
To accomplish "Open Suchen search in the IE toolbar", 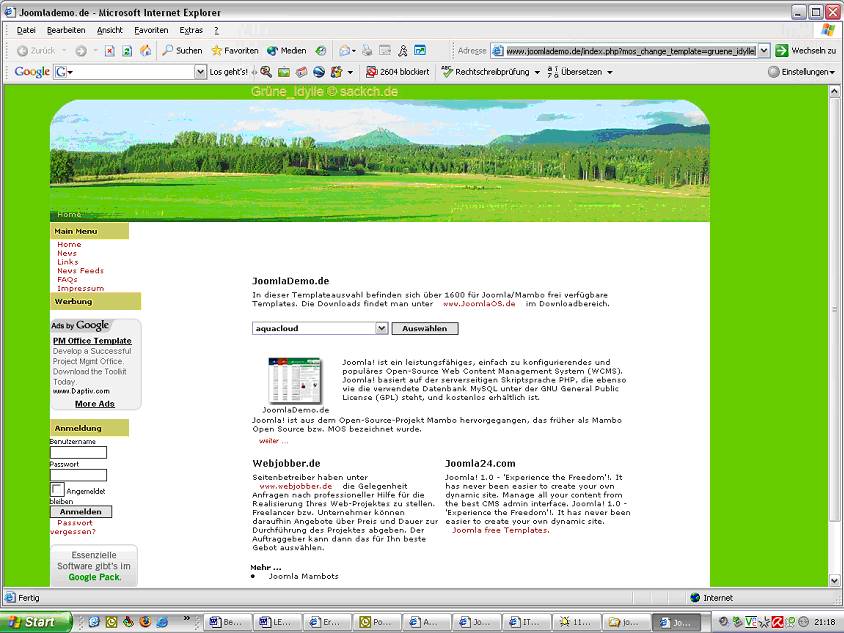I will pyautogui.click(x=182, y=51).
